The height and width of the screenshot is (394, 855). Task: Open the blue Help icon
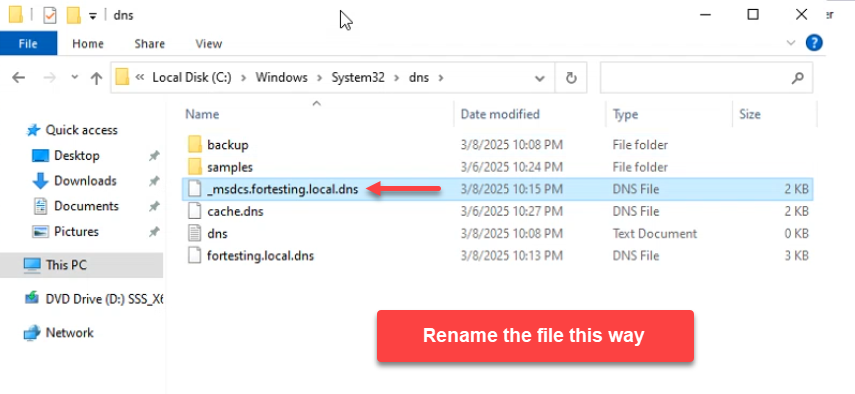click(814, 43)
